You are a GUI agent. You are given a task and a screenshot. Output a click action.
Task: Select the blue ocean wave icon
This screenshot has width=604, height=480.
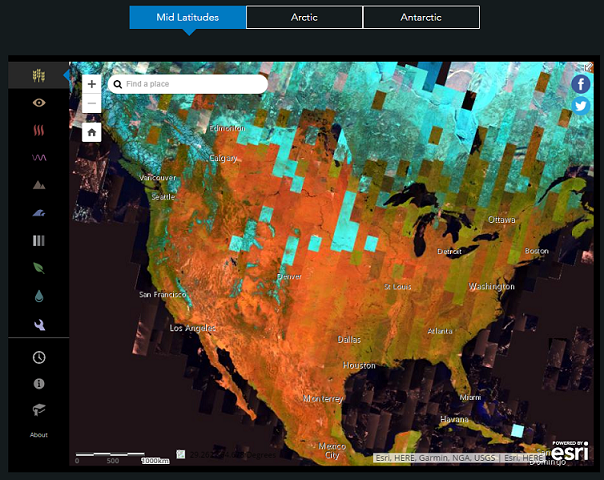tap(39, 213)
